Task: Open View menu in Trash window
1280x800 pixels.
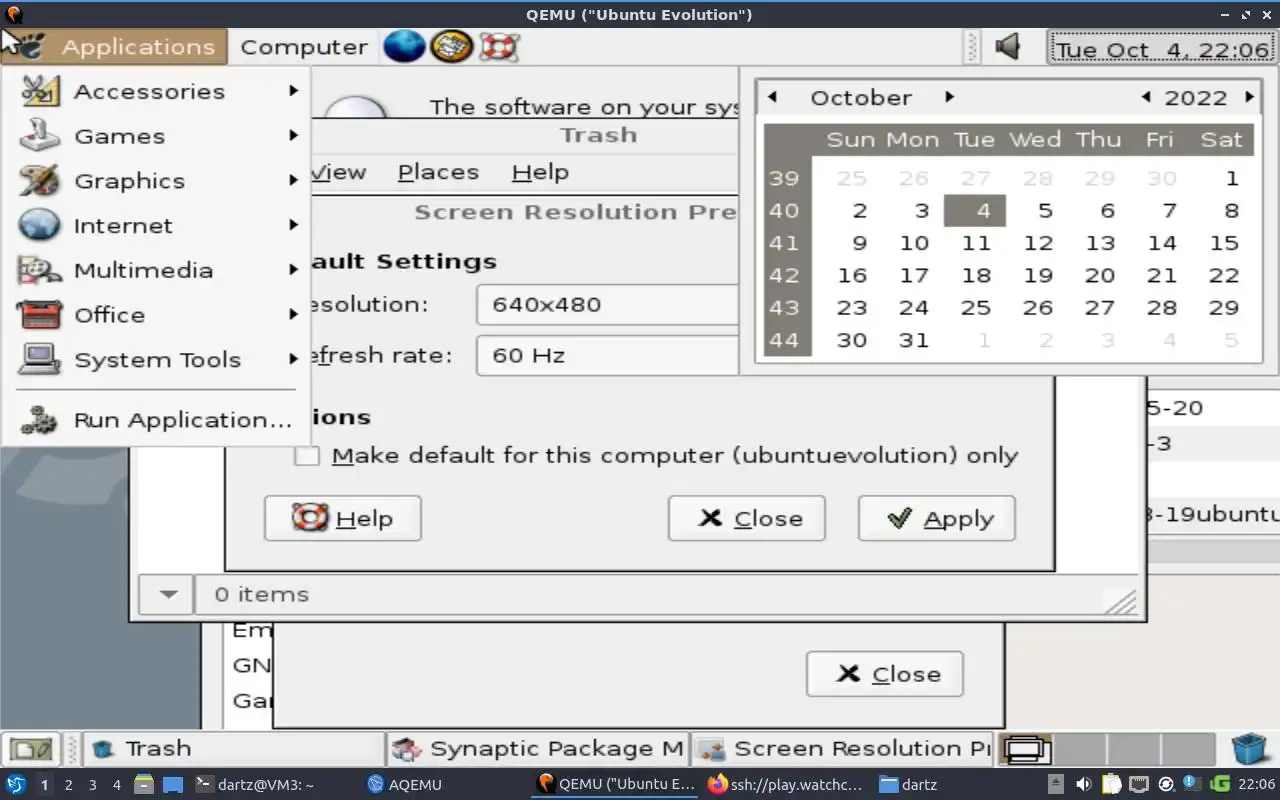Action: pyautogui.click(x=338, y=172)
